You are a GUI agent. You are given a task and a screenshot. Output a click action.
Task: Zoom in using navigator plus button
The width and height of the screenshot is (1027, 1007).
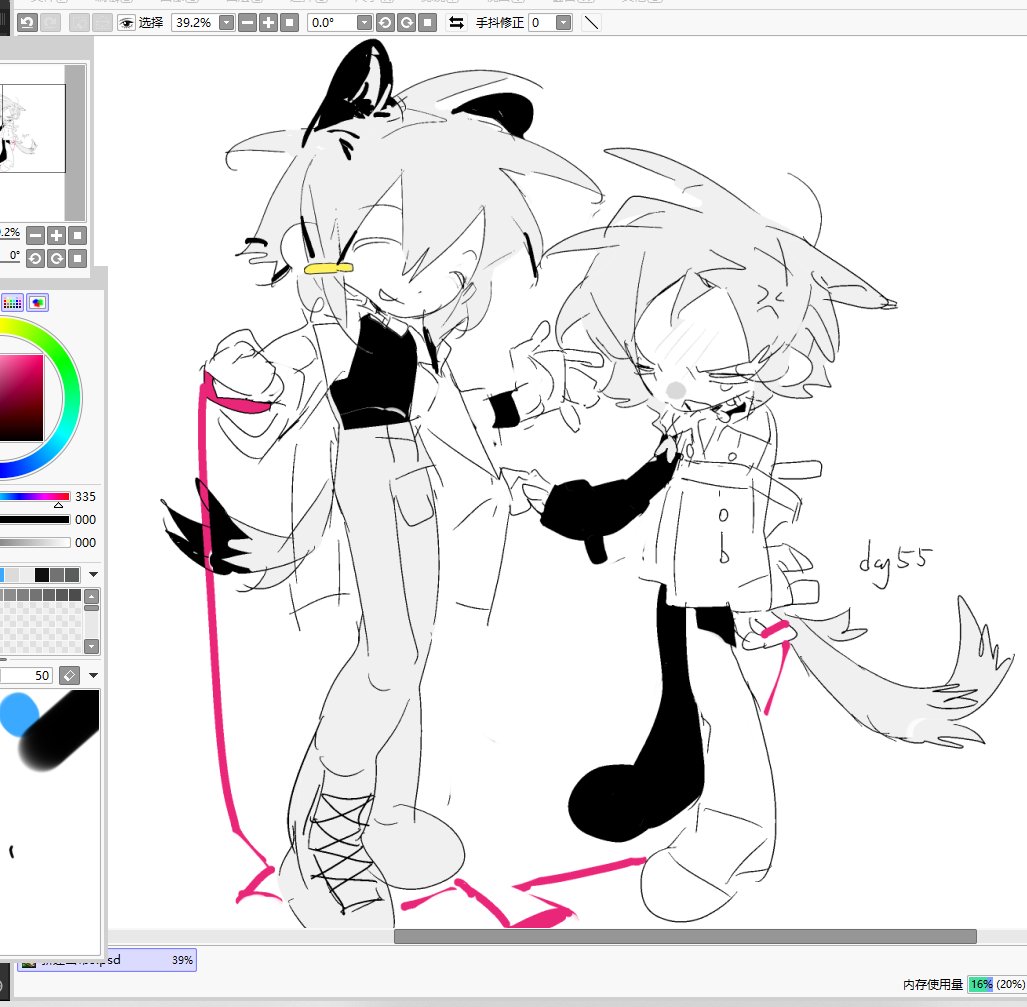[x=56, y=235]
